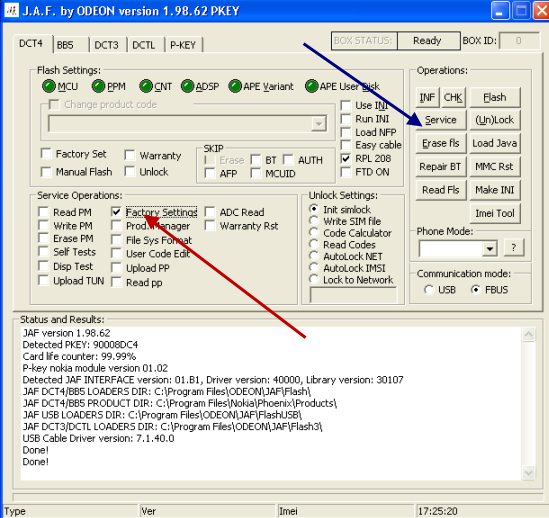Uncheck the Factory Settings checkbox
This screenshot has height=518, width=549.
[x=116, y=212]
